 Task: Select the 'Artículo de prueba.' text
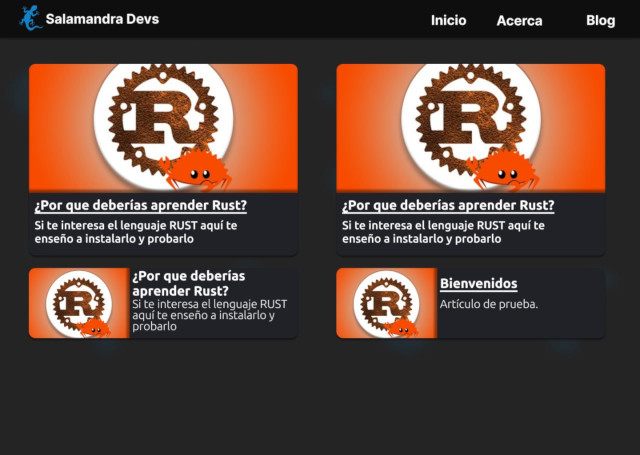tap(489, 304)
